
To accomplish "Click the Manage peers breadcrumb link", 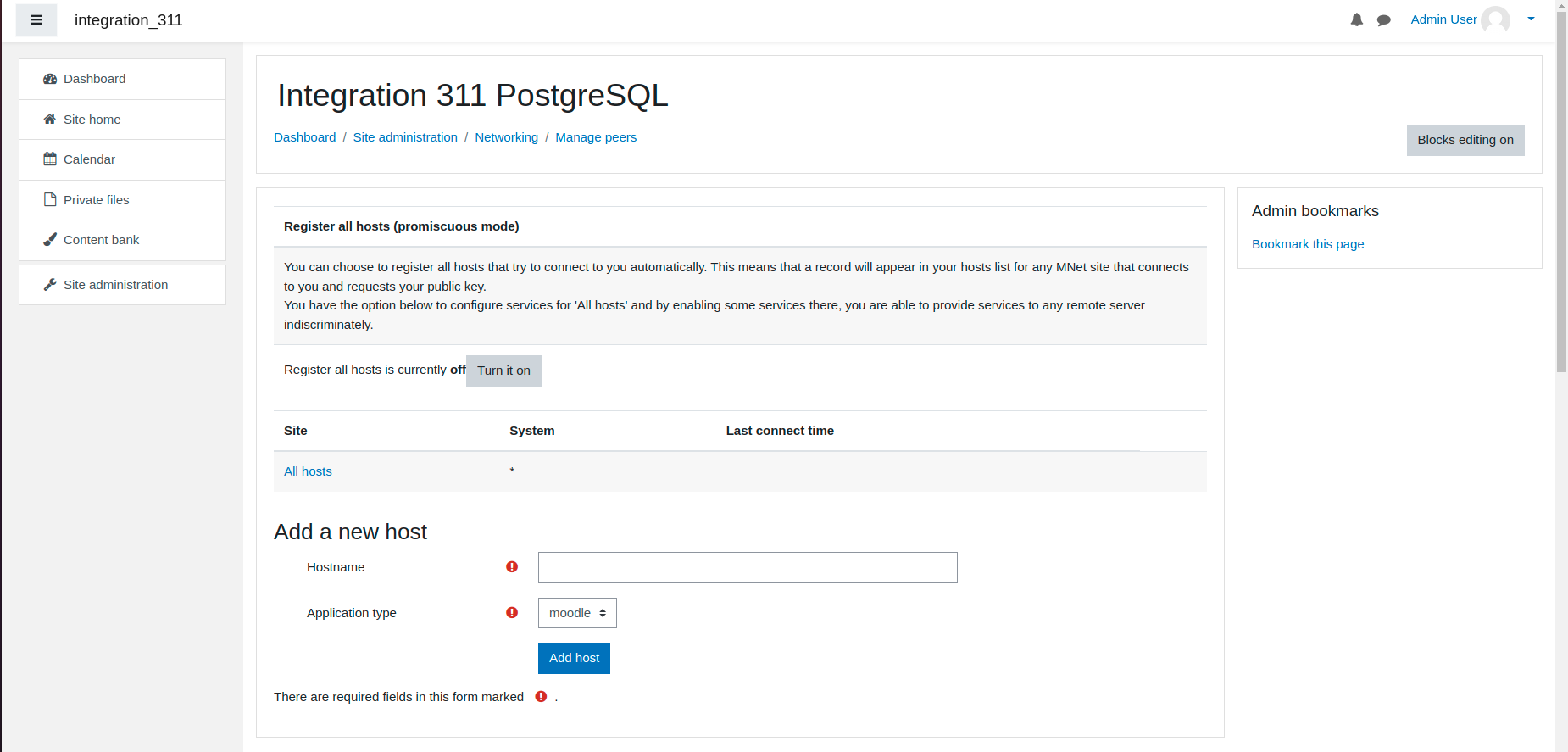I will 596,137.
